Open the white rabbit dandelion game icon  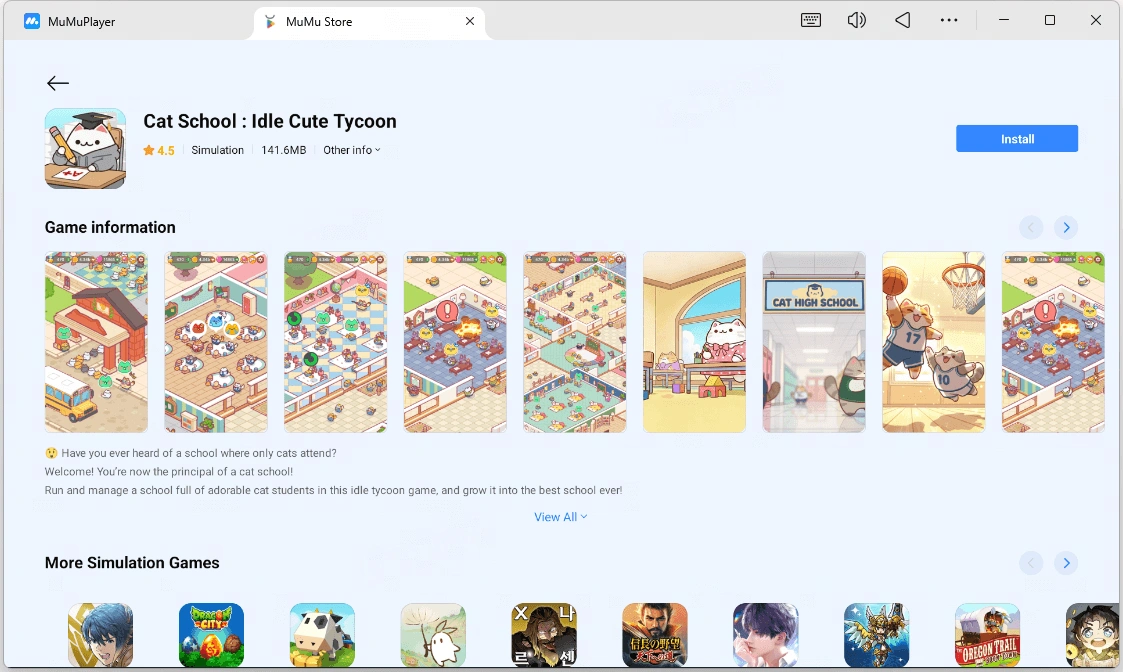[x=433, y=635]
